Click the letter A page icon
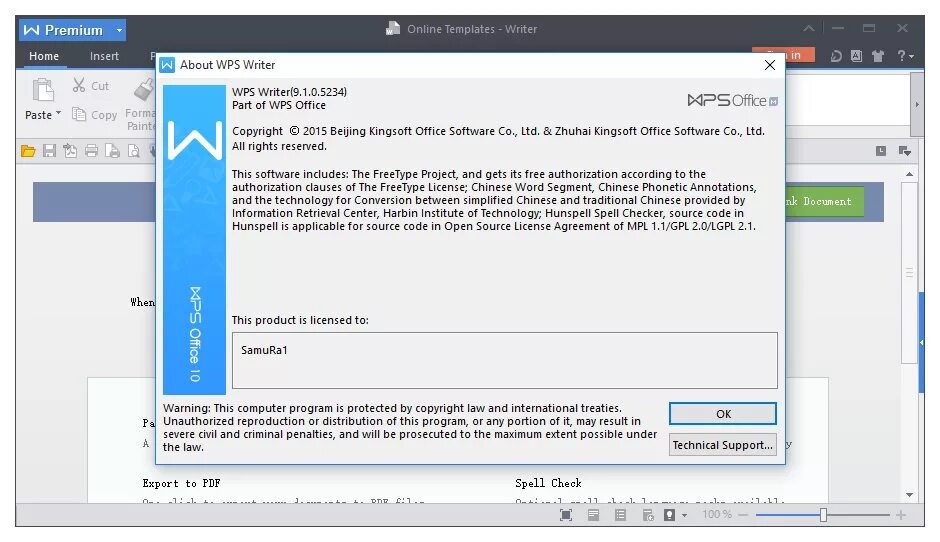The width and height of the screenshot is (940, 542). tap(857, 56)
